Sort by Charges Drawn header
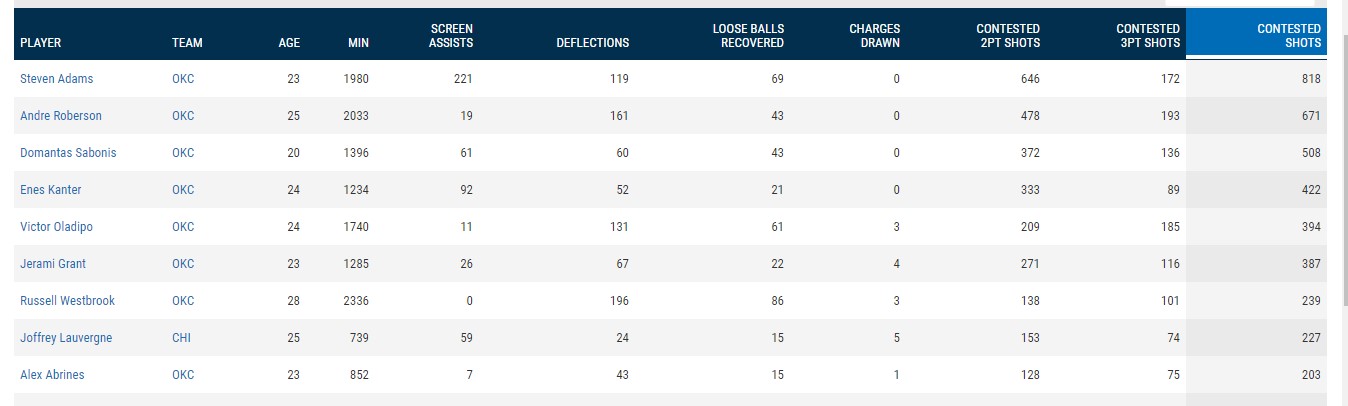 [873, 36]
